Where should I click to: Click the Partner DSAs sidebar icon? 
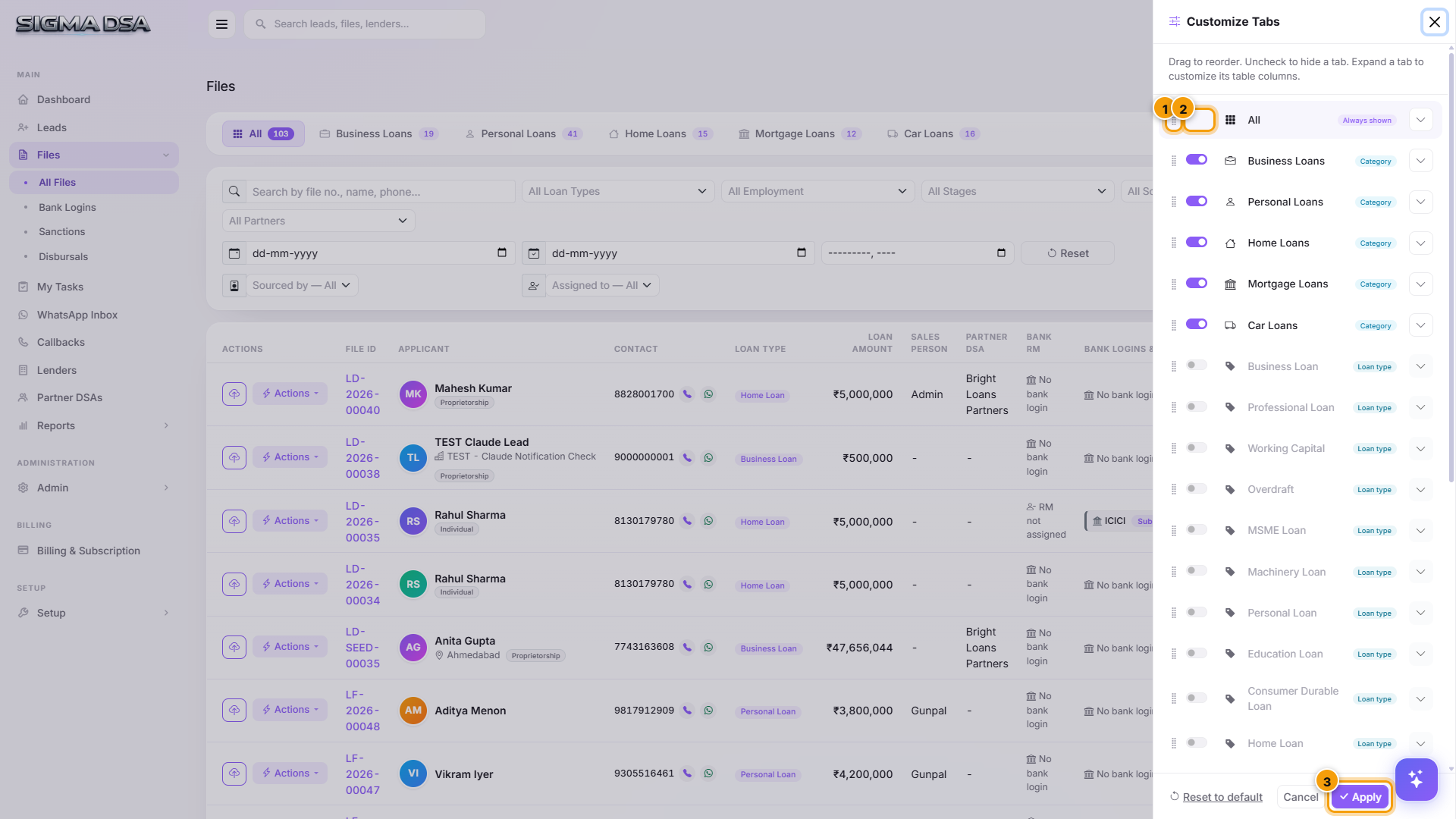(24, 397)
